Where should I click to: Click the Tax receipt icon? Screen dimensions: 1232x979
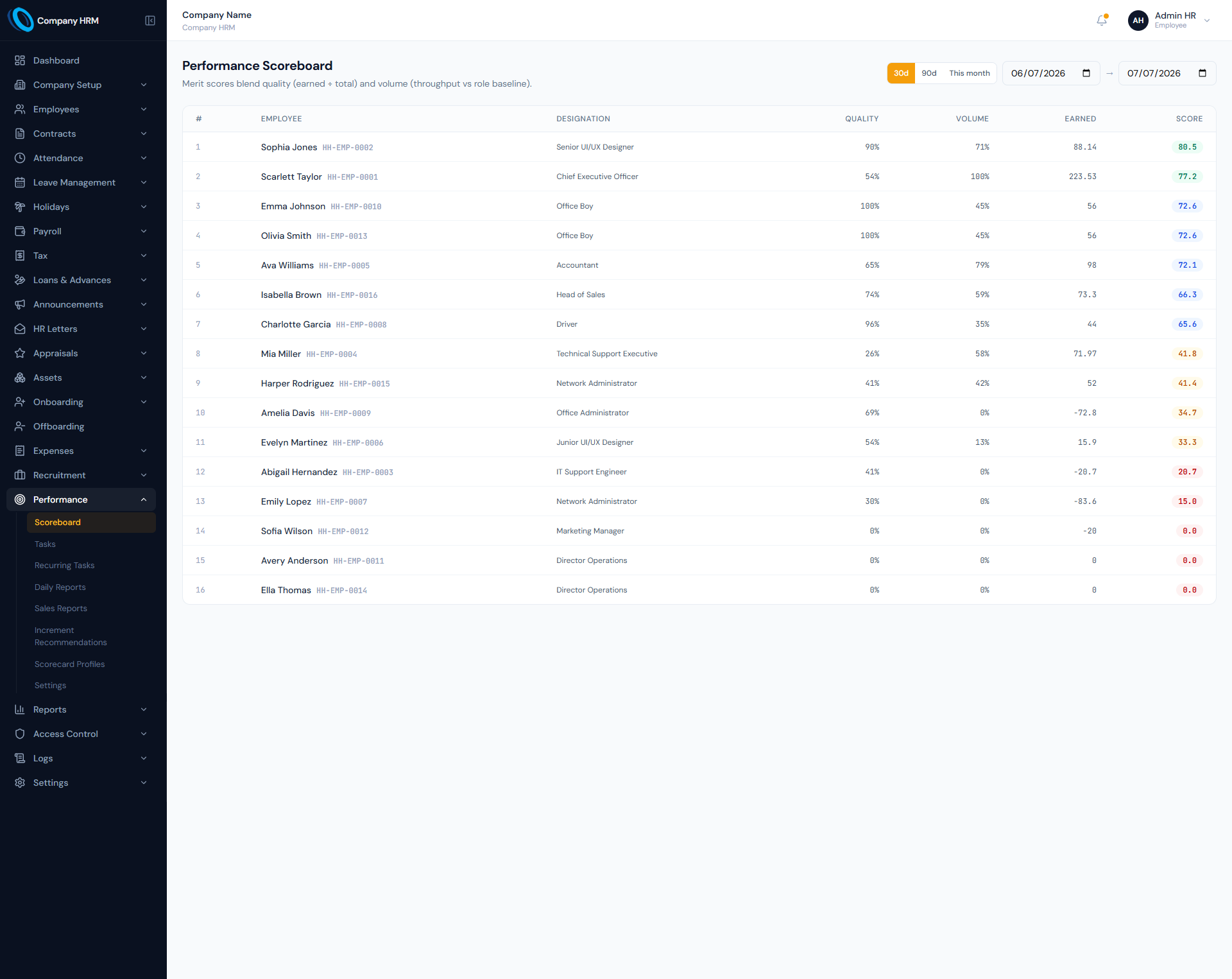coord(20,256)
